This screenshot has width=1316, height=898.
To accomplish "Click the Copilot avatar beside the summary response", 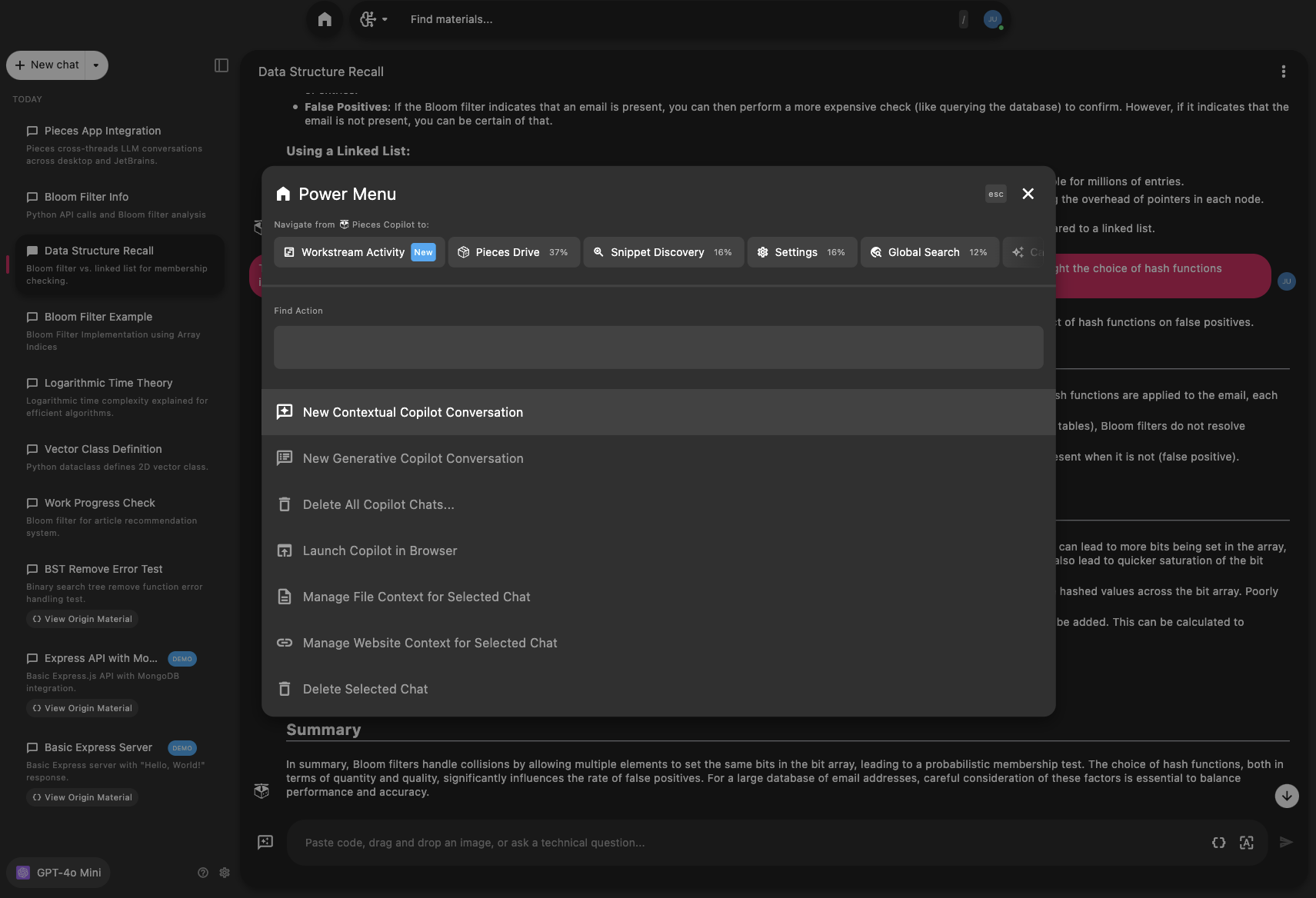I will (x=262, y=790).
